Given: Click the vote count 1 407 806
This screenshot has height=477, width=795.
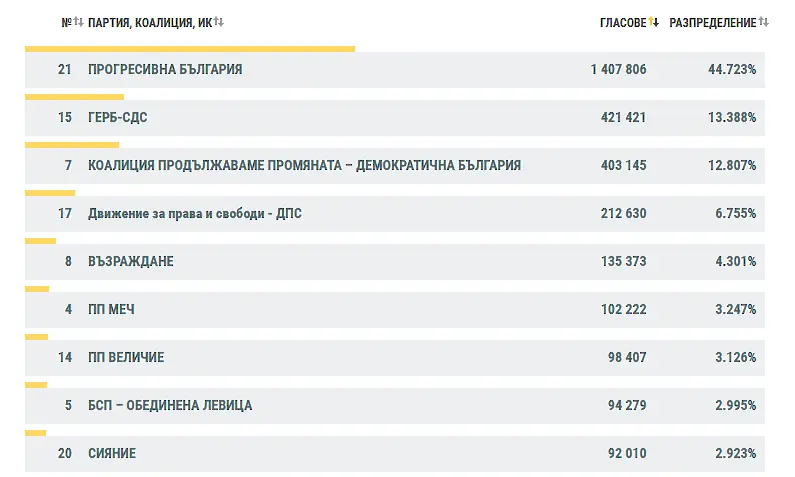Looking at the screenshot, I should click(x=618, y=70).
